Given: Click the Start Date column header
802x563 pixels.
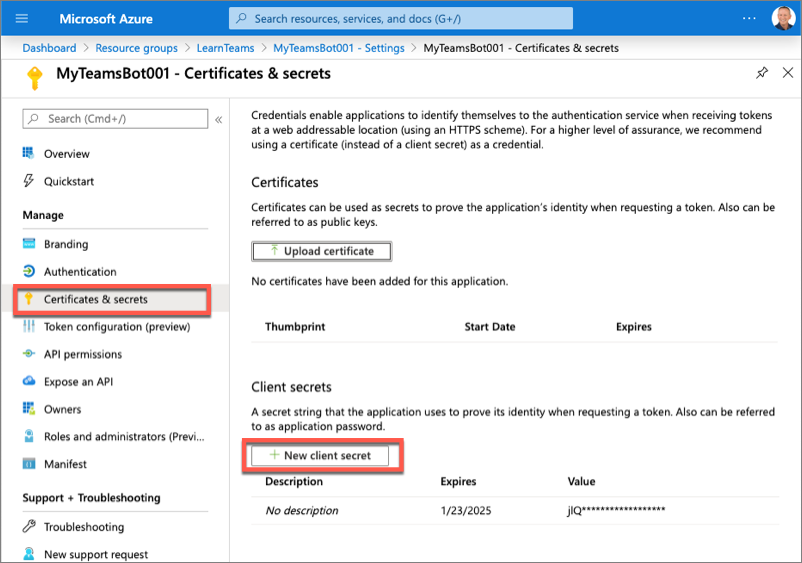Looking at the screenshot, I should click(x=489, y=327).
